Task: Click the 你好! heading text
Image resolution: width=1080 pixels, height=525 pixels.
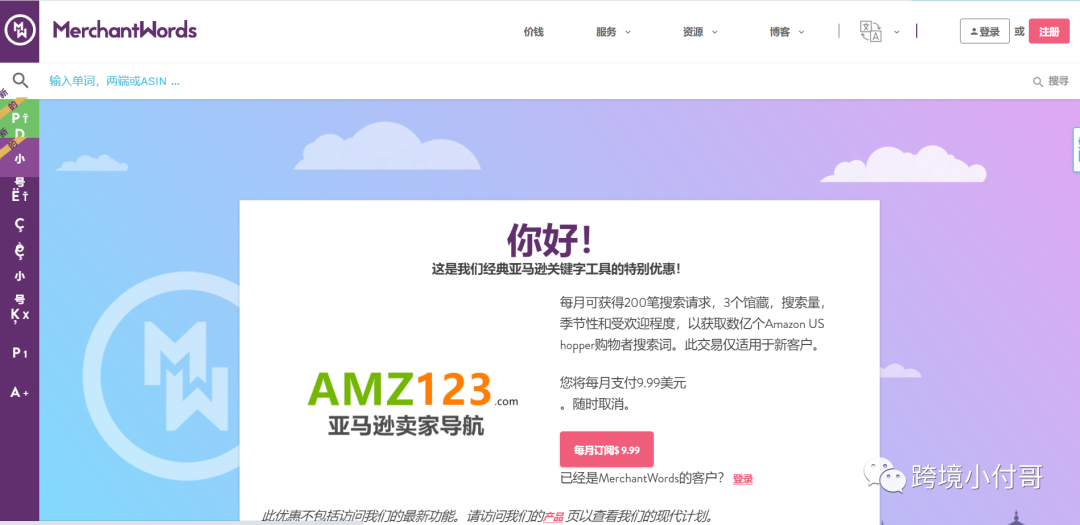Action: [x=549, y=240]
